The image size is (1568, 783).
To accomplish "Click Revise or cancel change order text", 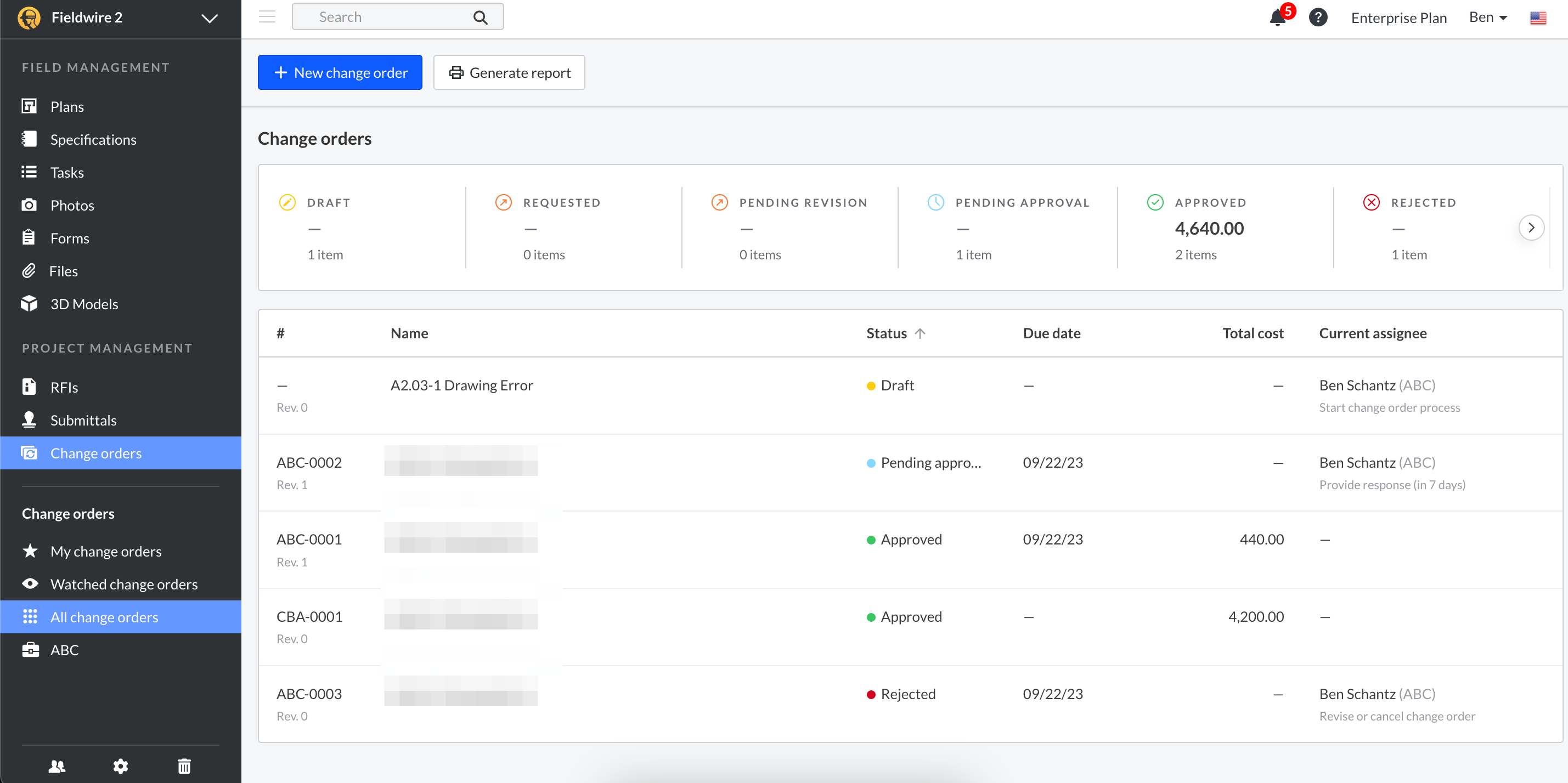I will (1396, 716).
